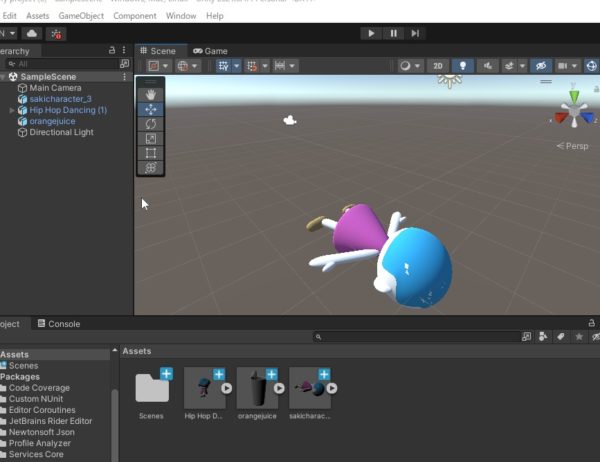Toggle 2D scene view mode
This screenshot has width=600, height=462.
pyautogui.click(x=437, y=66)
